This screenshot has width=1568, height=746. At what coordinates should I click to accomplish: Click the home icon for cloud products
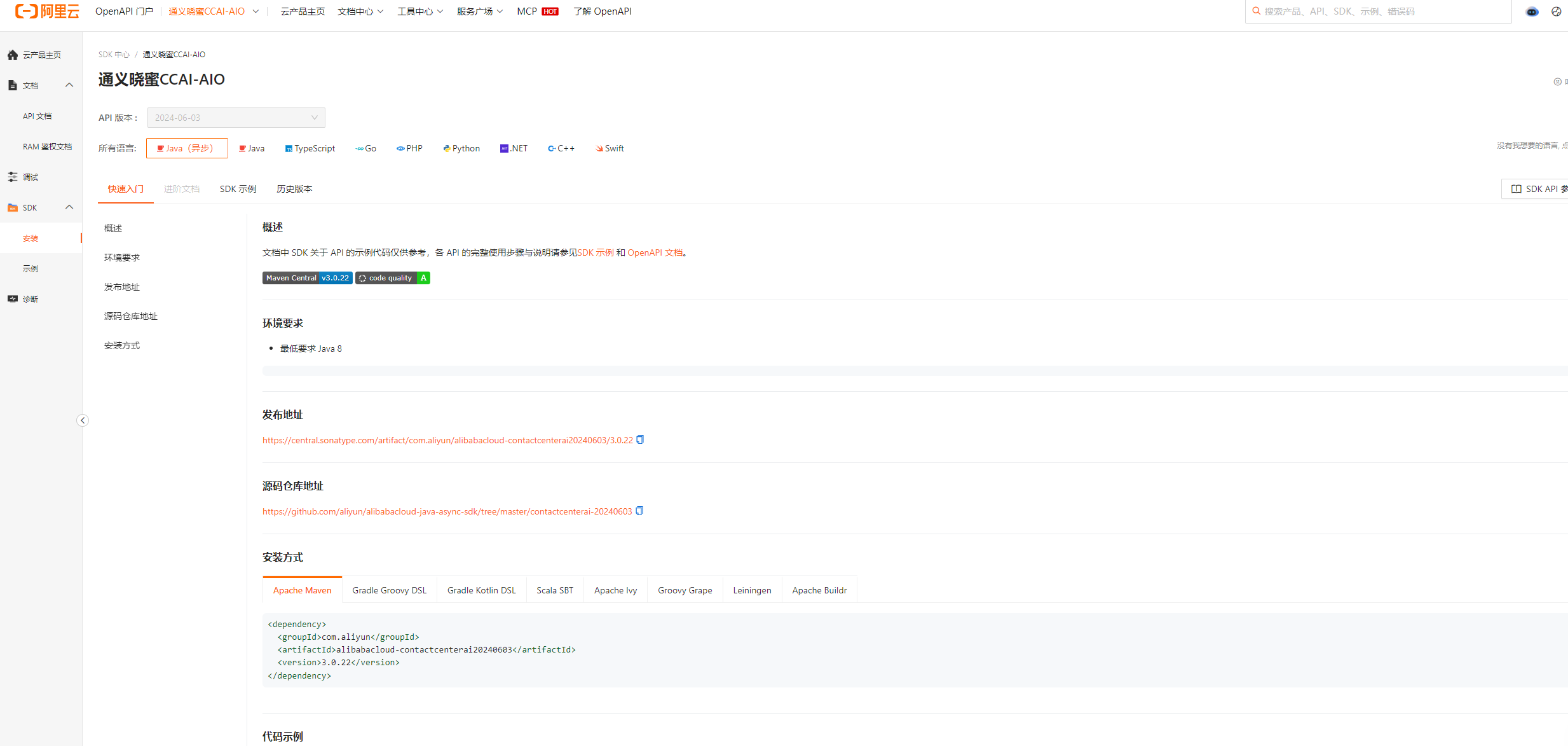click(x=13, y=55)
